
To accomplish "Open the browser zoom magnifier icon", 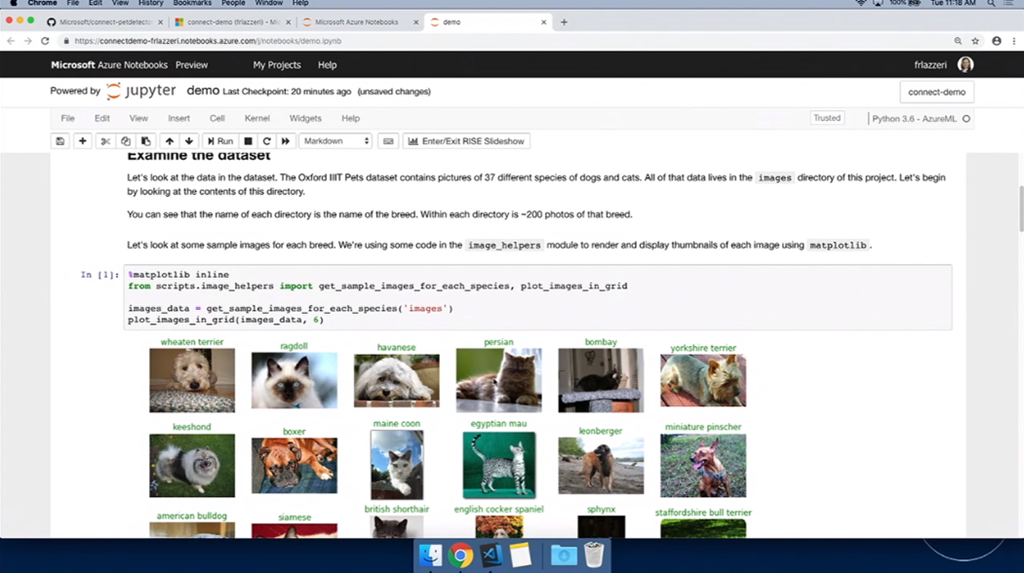I will (x=958, y=41).
